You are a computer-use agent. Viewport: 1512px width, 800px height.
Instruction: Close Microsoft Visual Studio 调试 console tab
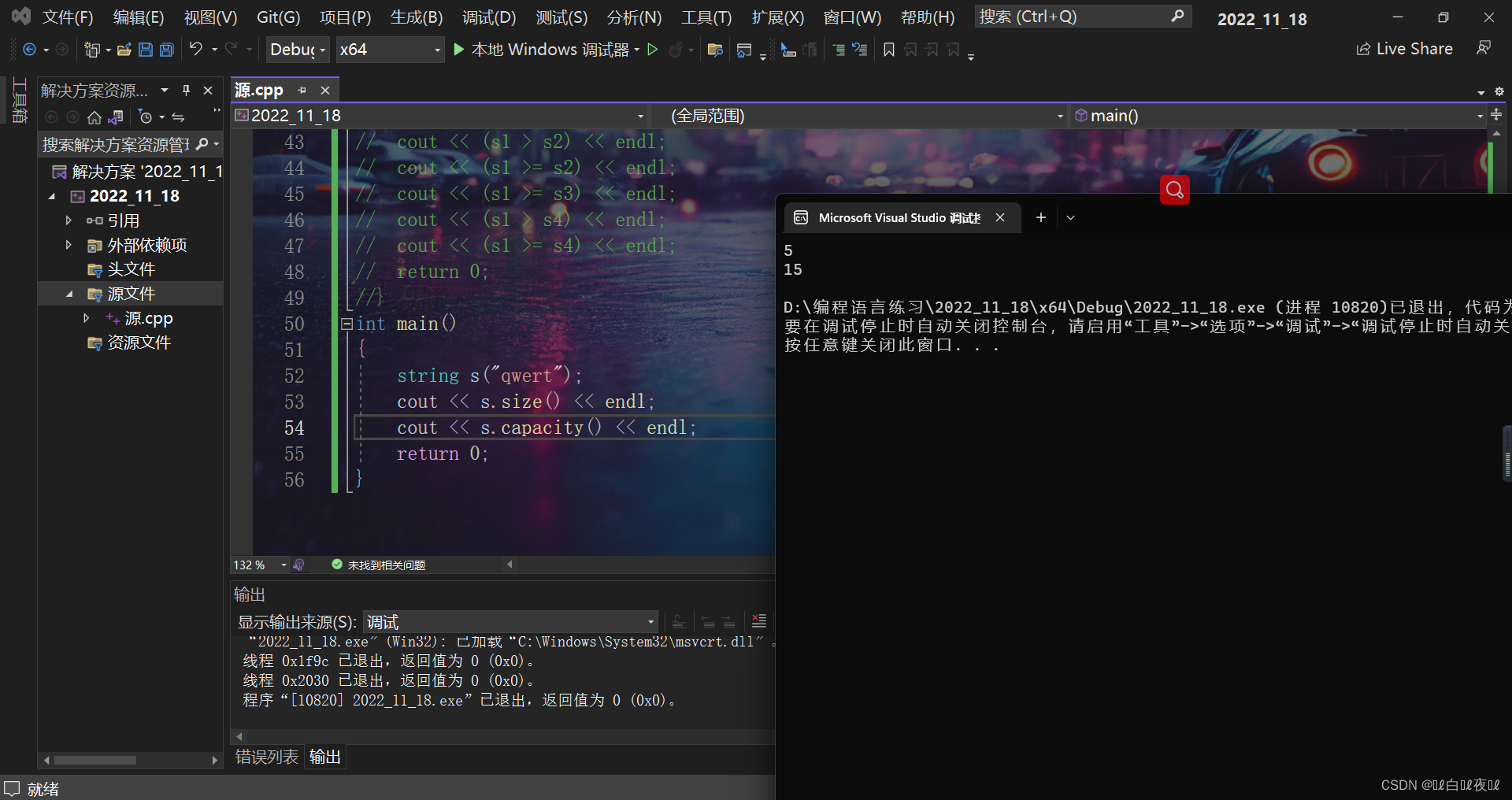tap(1000, 217)
